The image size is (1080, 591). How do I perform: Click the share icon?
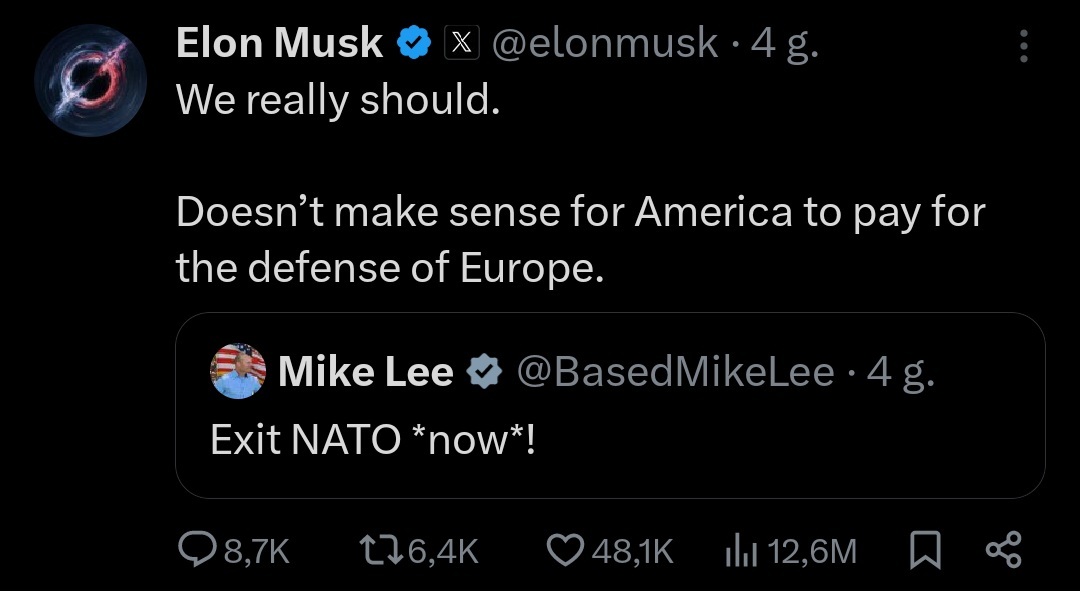coord(1003,549)
